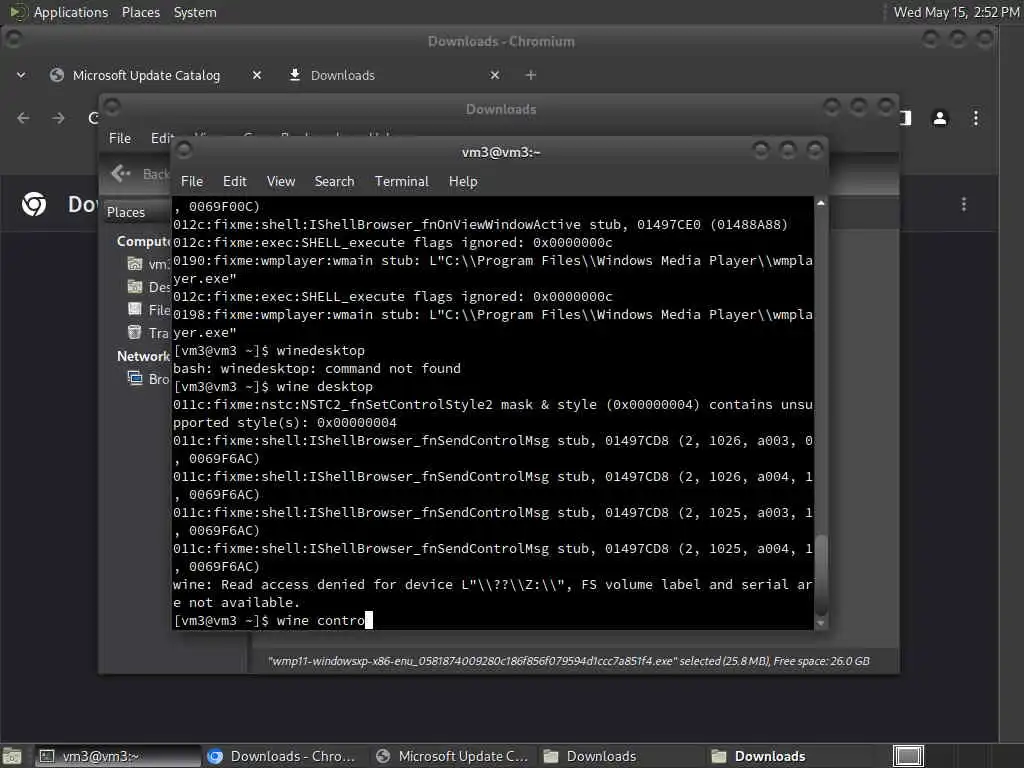This screenshot has width=1024, height=768.
Task: Open the terminal File menu
Action: click(x=191, y=182)
